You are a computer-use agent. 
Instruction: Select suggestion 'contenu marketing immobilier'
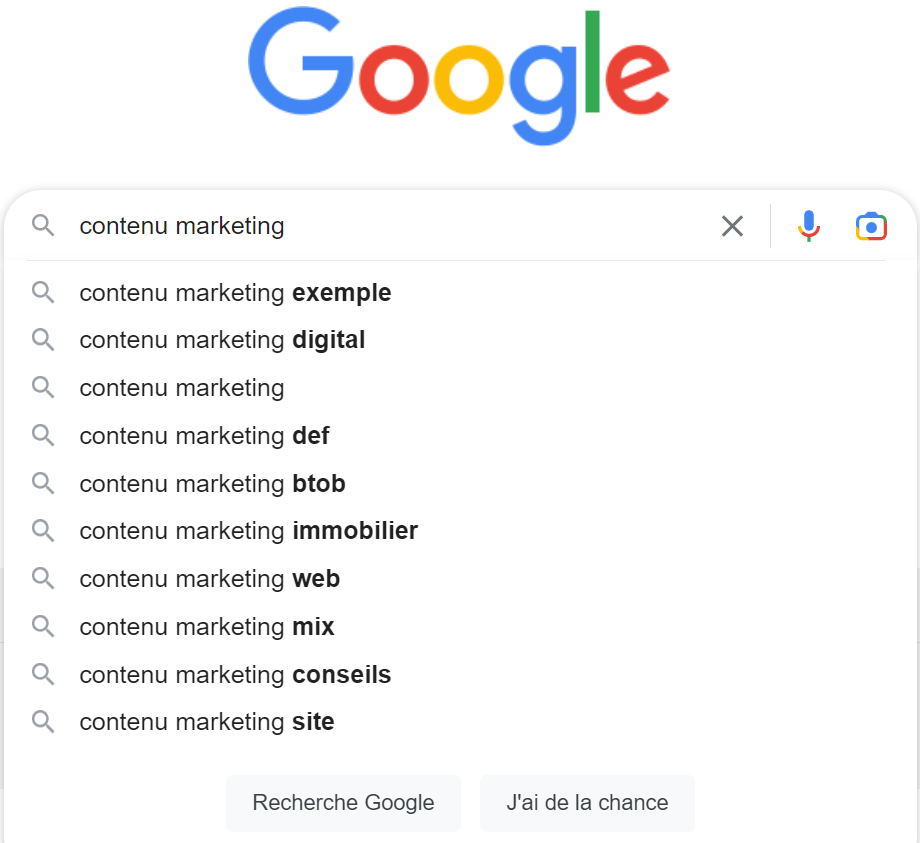tap(248, 531)
